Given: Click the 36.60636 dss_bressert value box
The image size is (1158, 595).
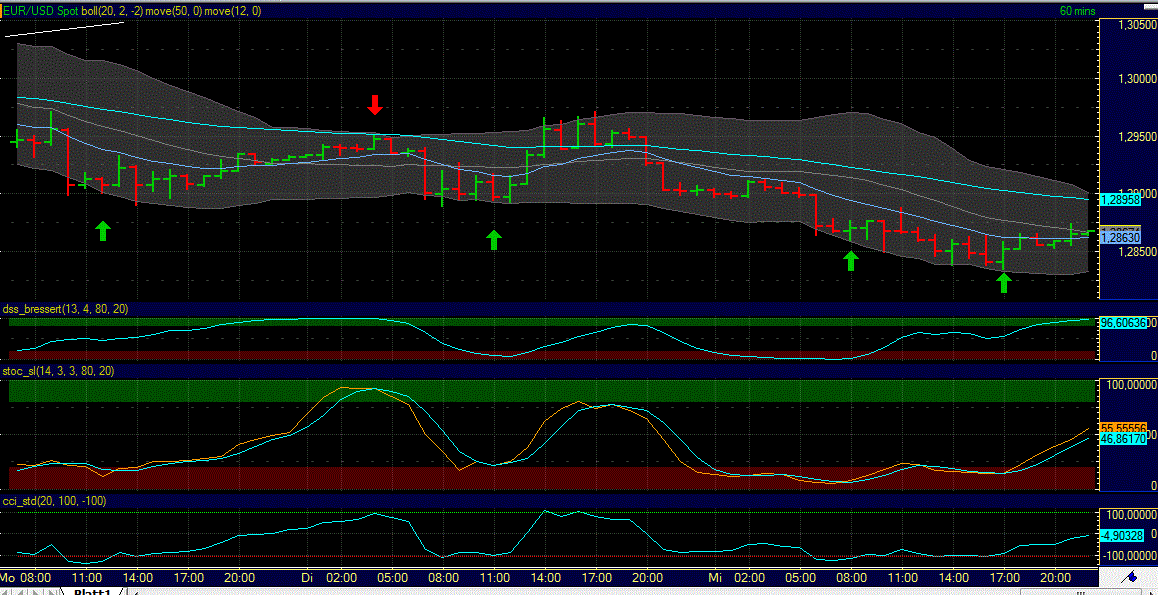Looking at the screenshot, I should (x=1122, y=325).
